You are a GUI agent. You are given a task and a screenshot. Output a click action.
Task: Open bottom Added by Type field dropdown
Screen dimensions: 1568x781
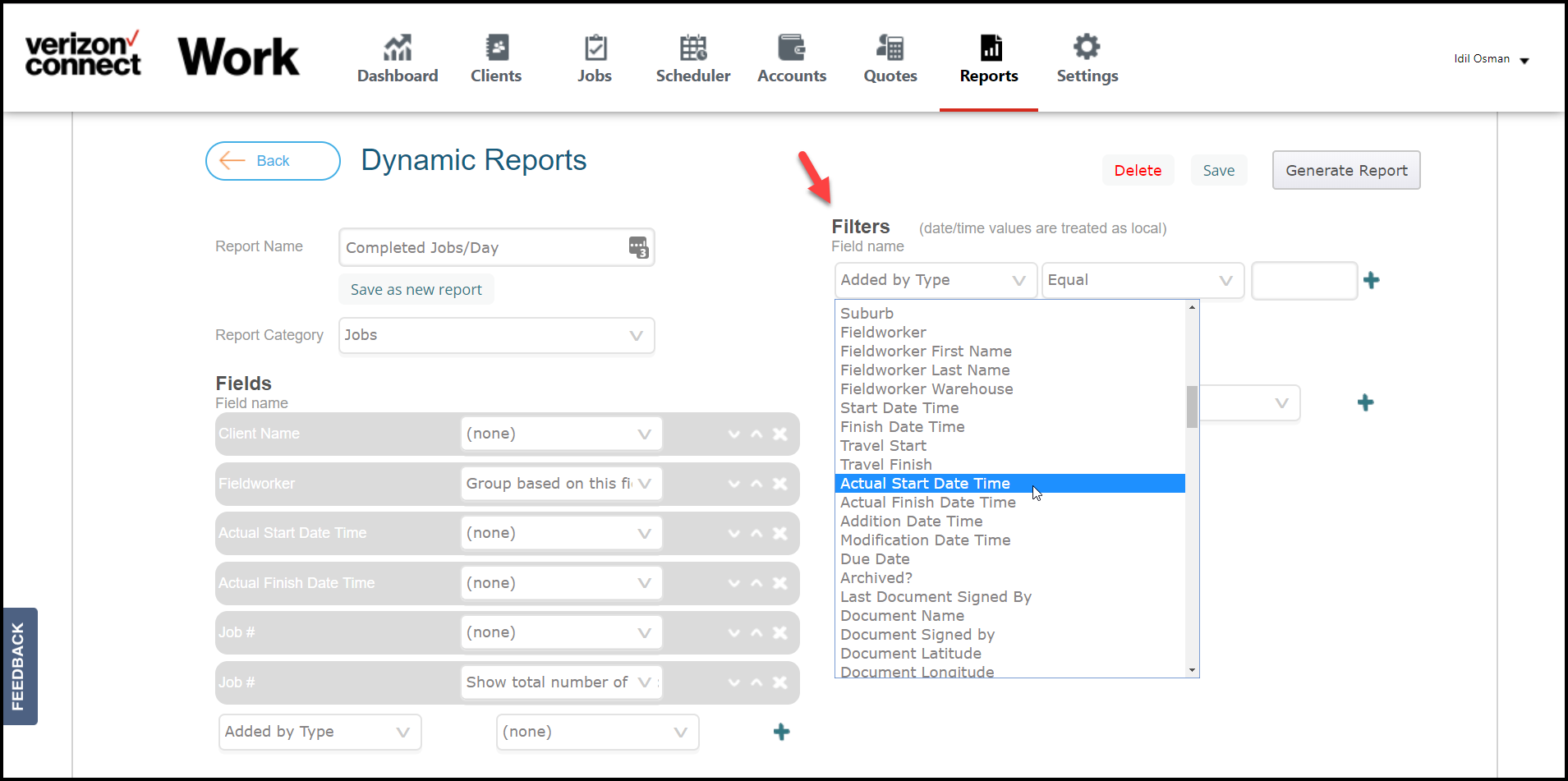click(320, 732)
